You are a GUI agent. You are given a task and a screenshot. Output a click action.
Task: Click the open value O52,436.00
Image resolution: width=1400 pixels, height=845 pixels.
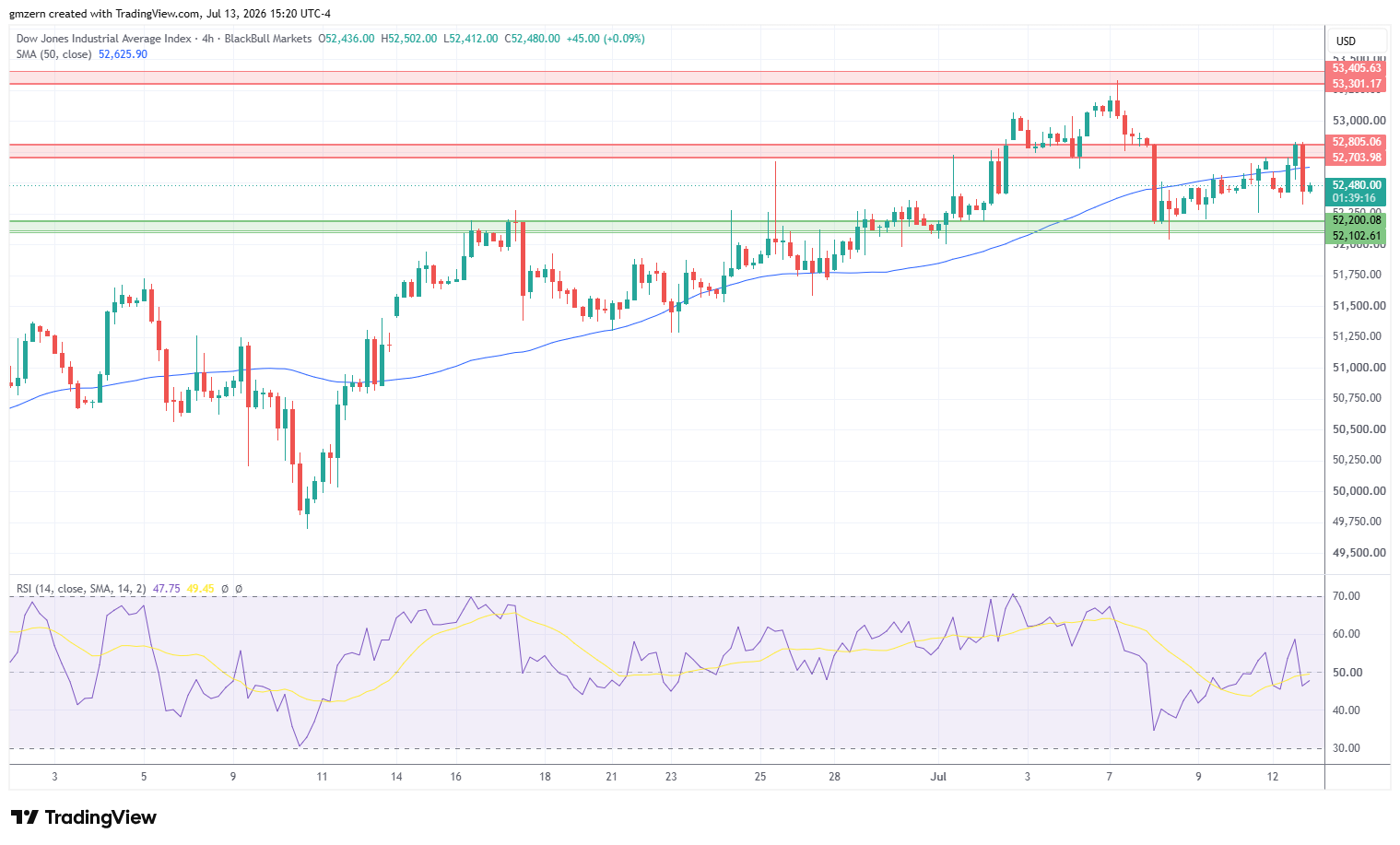point(347,39)
